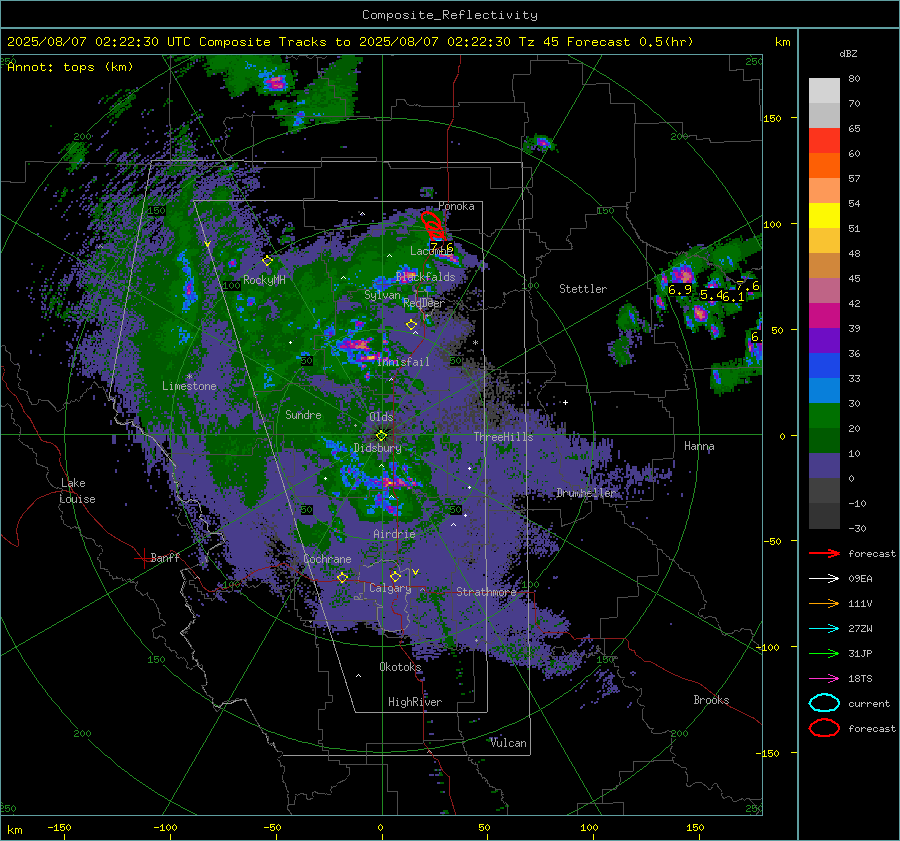
Task: Click the Lake Louise label
Action: (77, 491)
